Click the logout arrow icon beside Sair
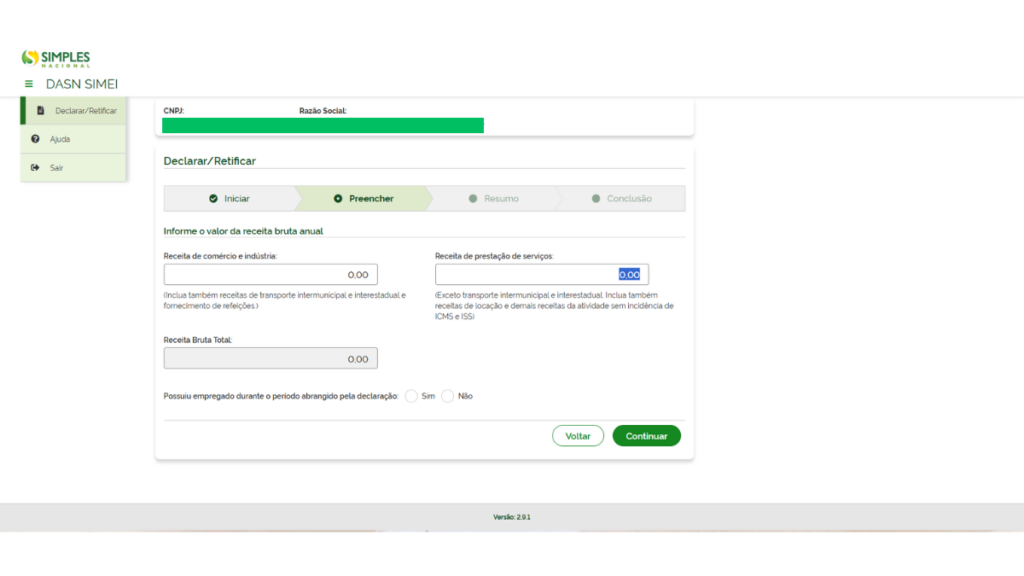 (37, 166)
